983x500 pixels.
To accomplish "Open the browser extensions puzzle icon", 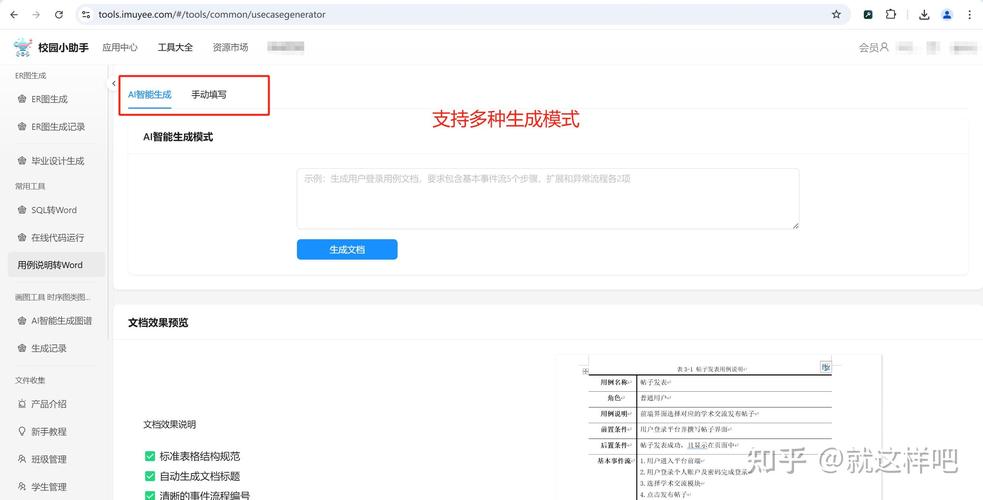I will point(891,14).
